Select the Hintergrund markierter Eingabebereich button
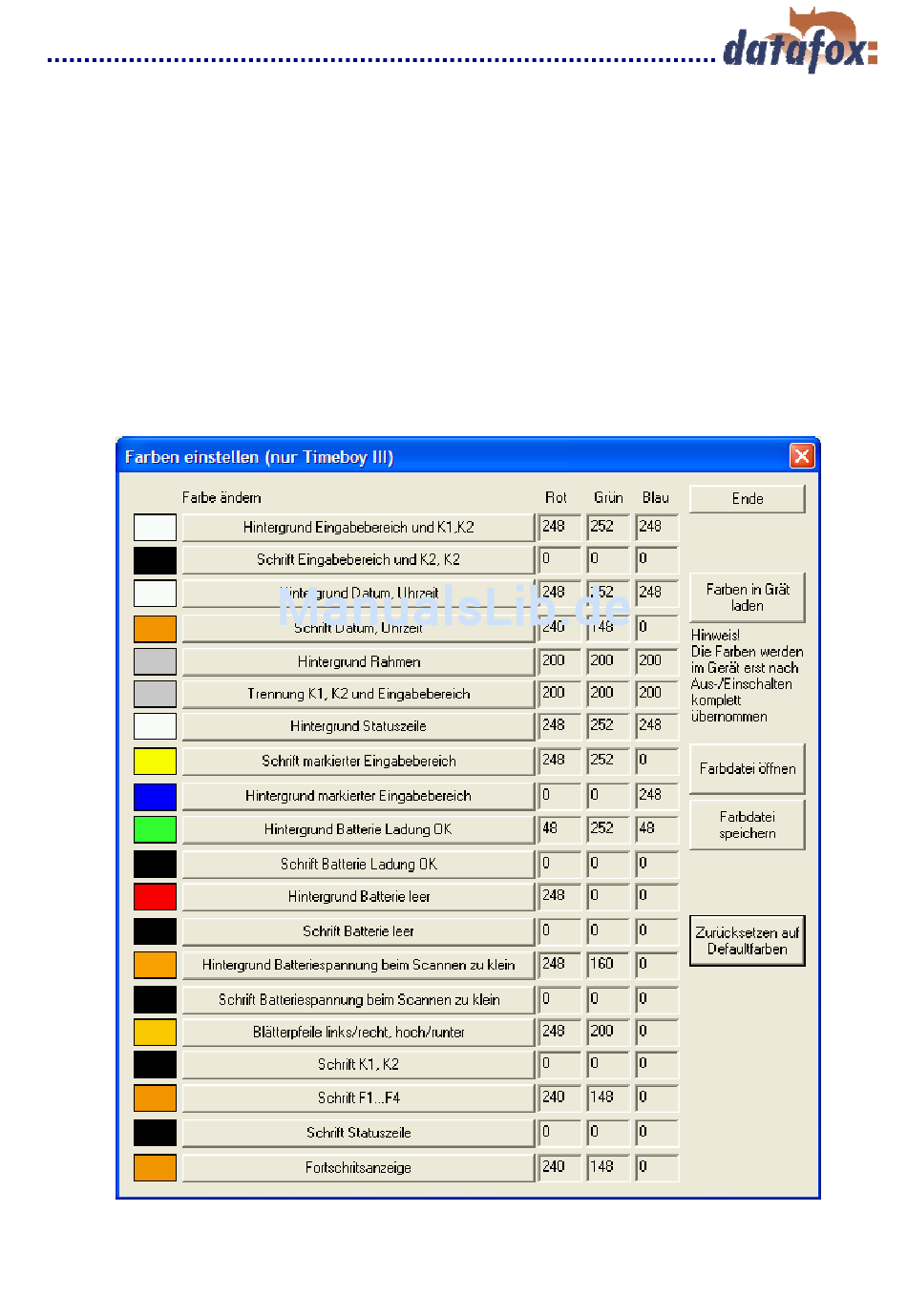The width and height of the screenshot is (907, 1316). [x=358, y=796]
